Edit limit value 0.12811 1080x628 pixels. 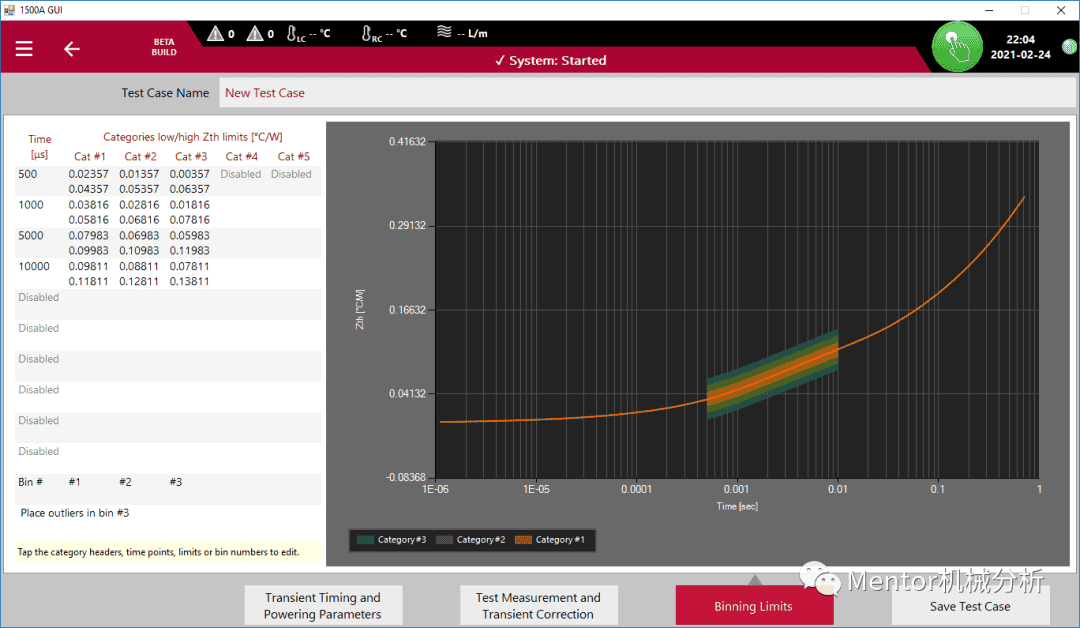[139, 281]
